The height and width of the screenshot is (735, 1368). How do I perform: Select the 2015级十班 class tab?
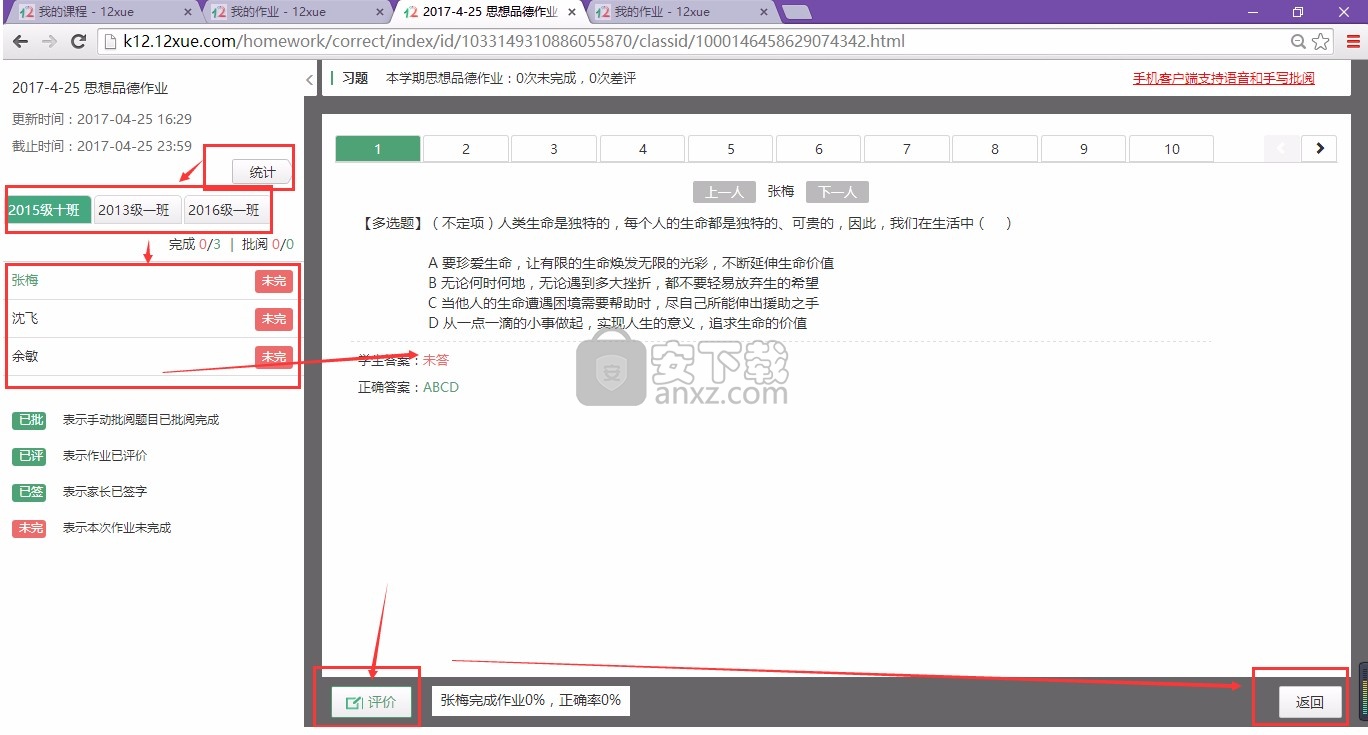[x=49, y=210]
